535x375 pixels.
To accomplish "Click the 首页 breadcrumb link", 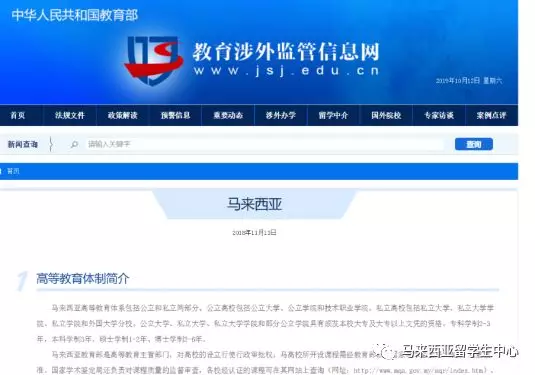I will (13, 171).
